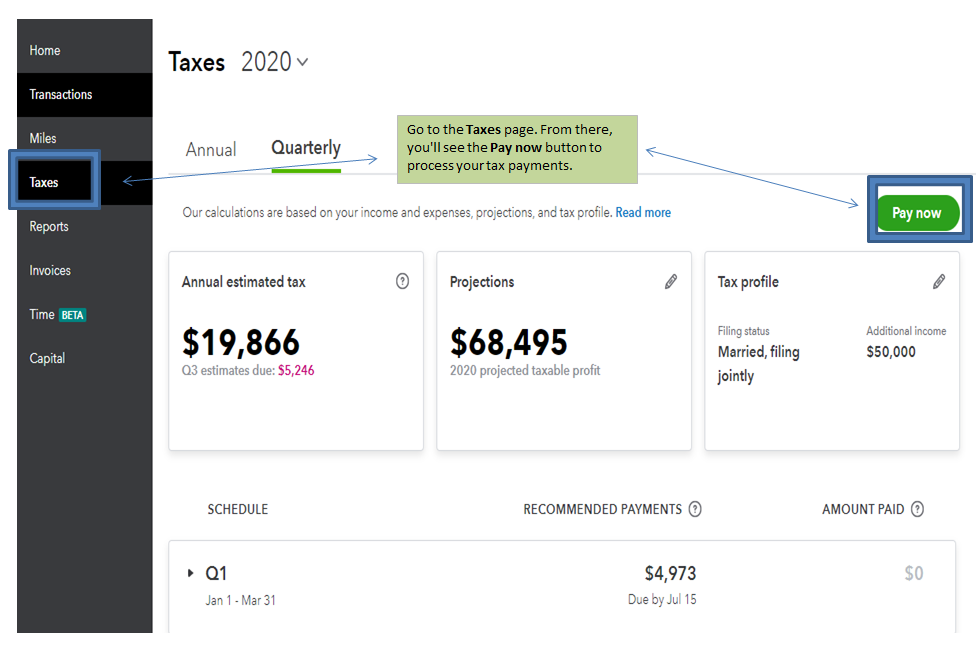Screen dimensions: 976x651
Task: Open the Amount Paid help icon
Action: coord(918,509)
